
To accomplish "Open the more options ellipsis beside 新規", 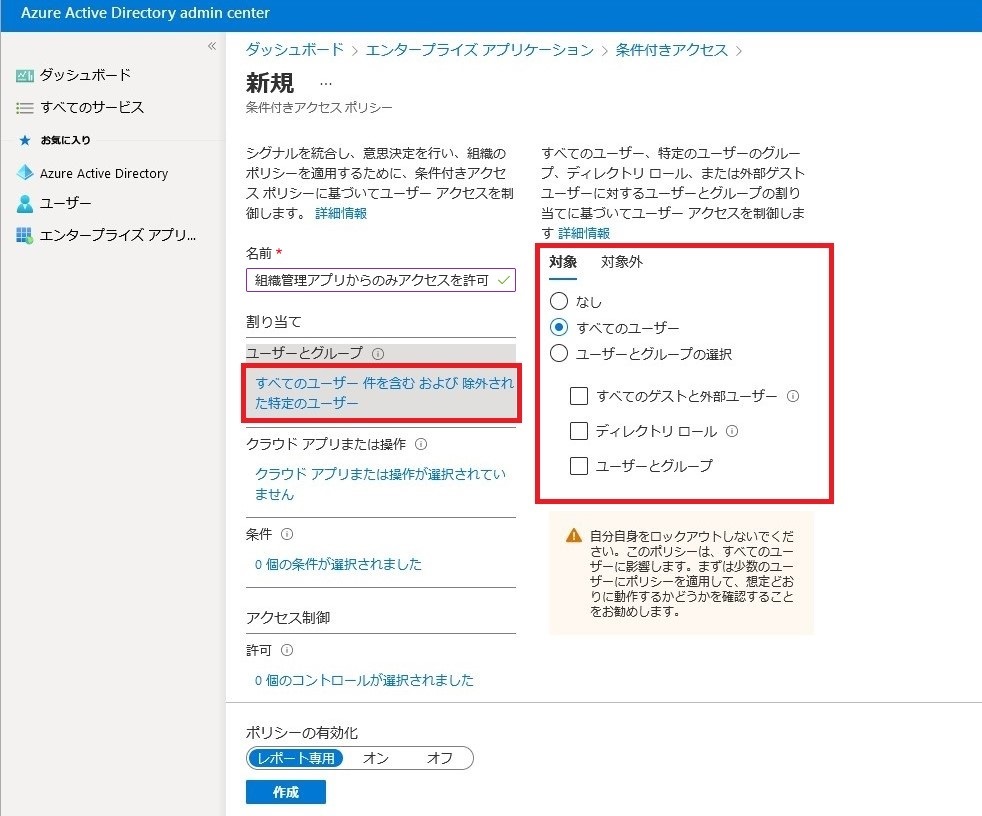I will pos(326,83).
